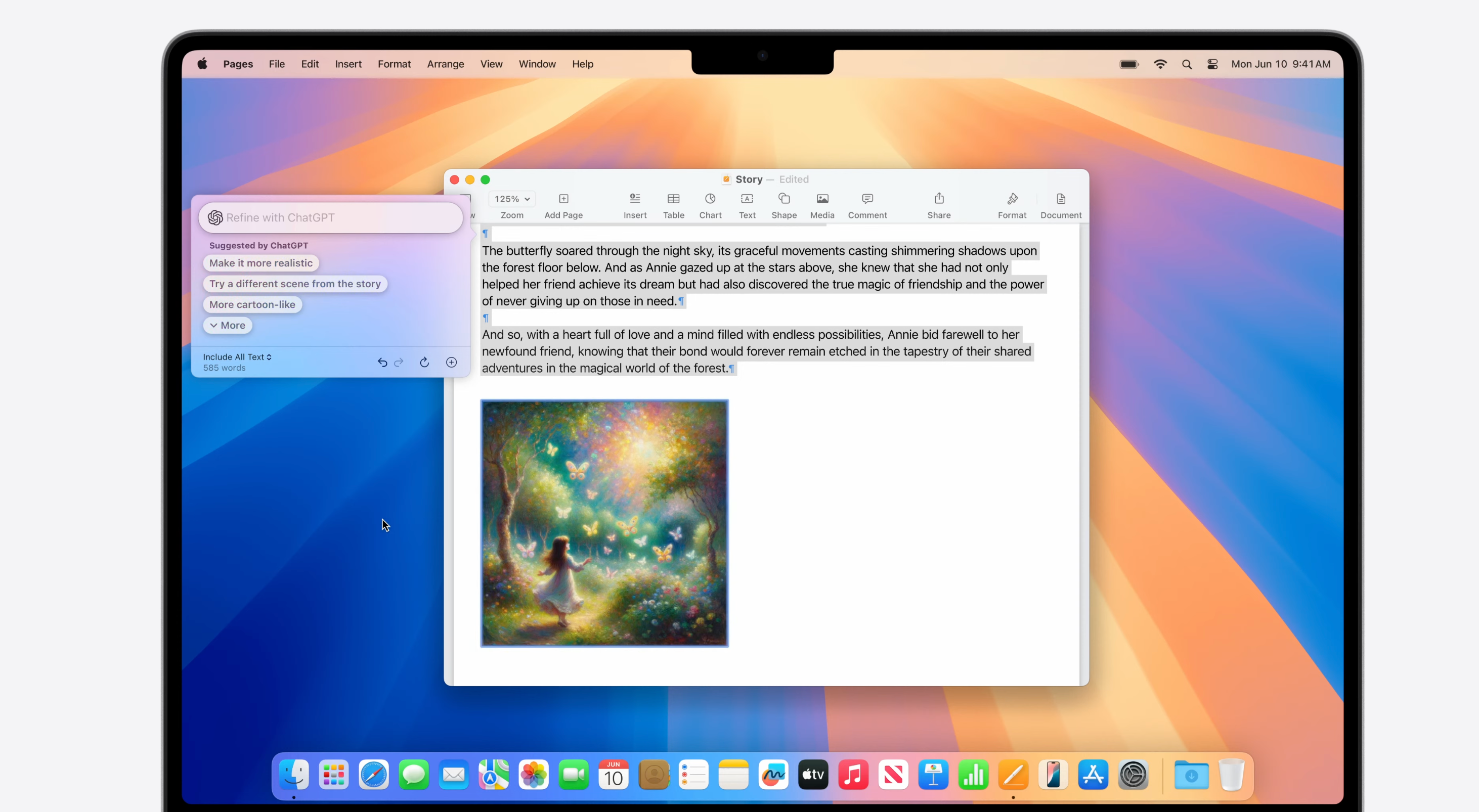Open the Table toolbar tool
The width and height of the screenshot is (1479, 812).
[x=673, y=200]
